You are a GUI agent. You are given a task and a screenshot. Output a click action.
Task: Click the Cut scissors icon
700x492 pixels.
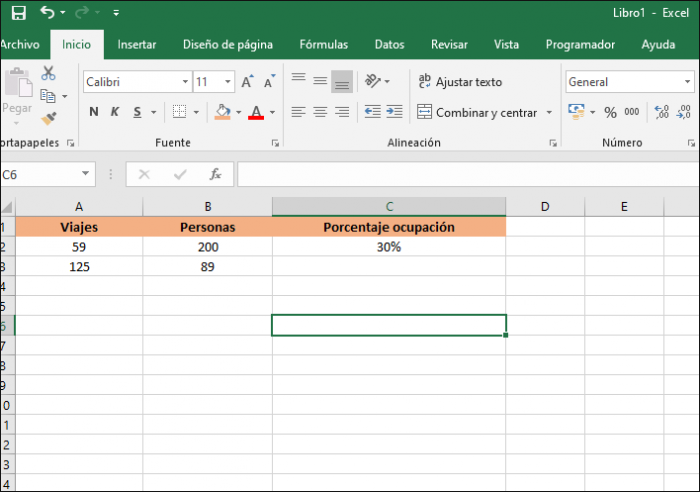48,73
